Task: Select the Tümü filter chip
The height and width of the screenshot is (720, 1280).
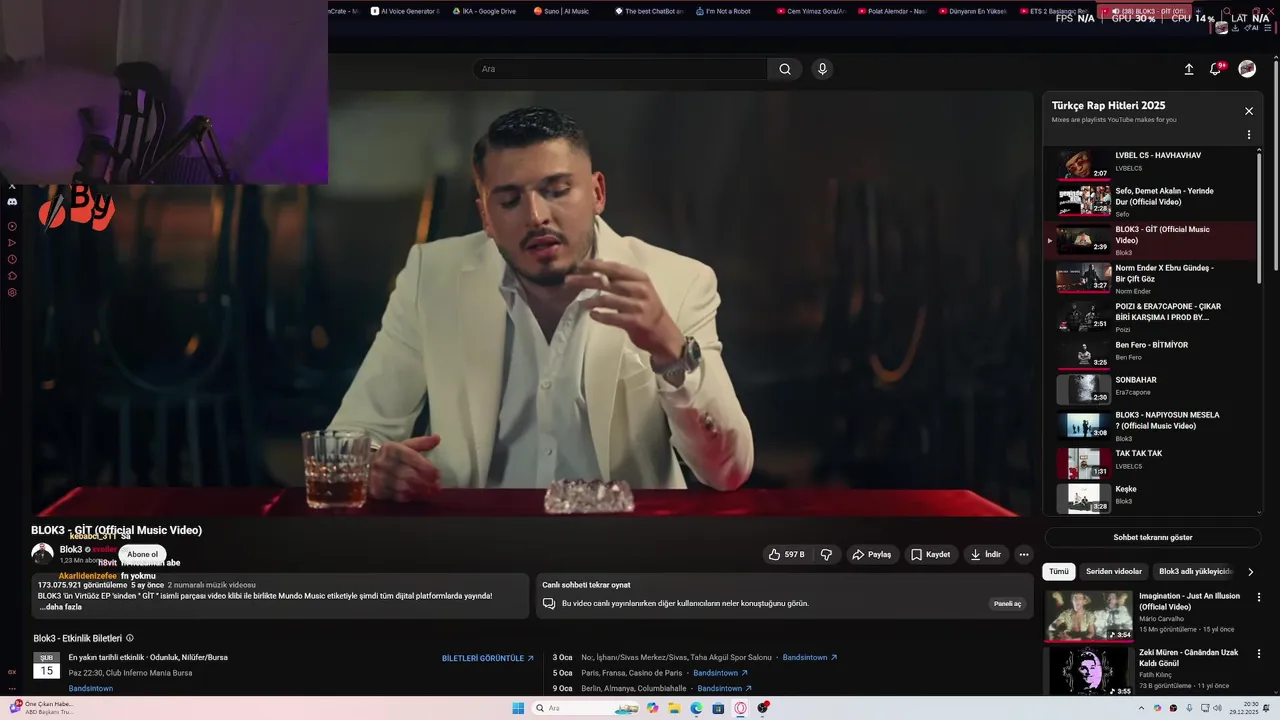Action: coord(1059,572)
